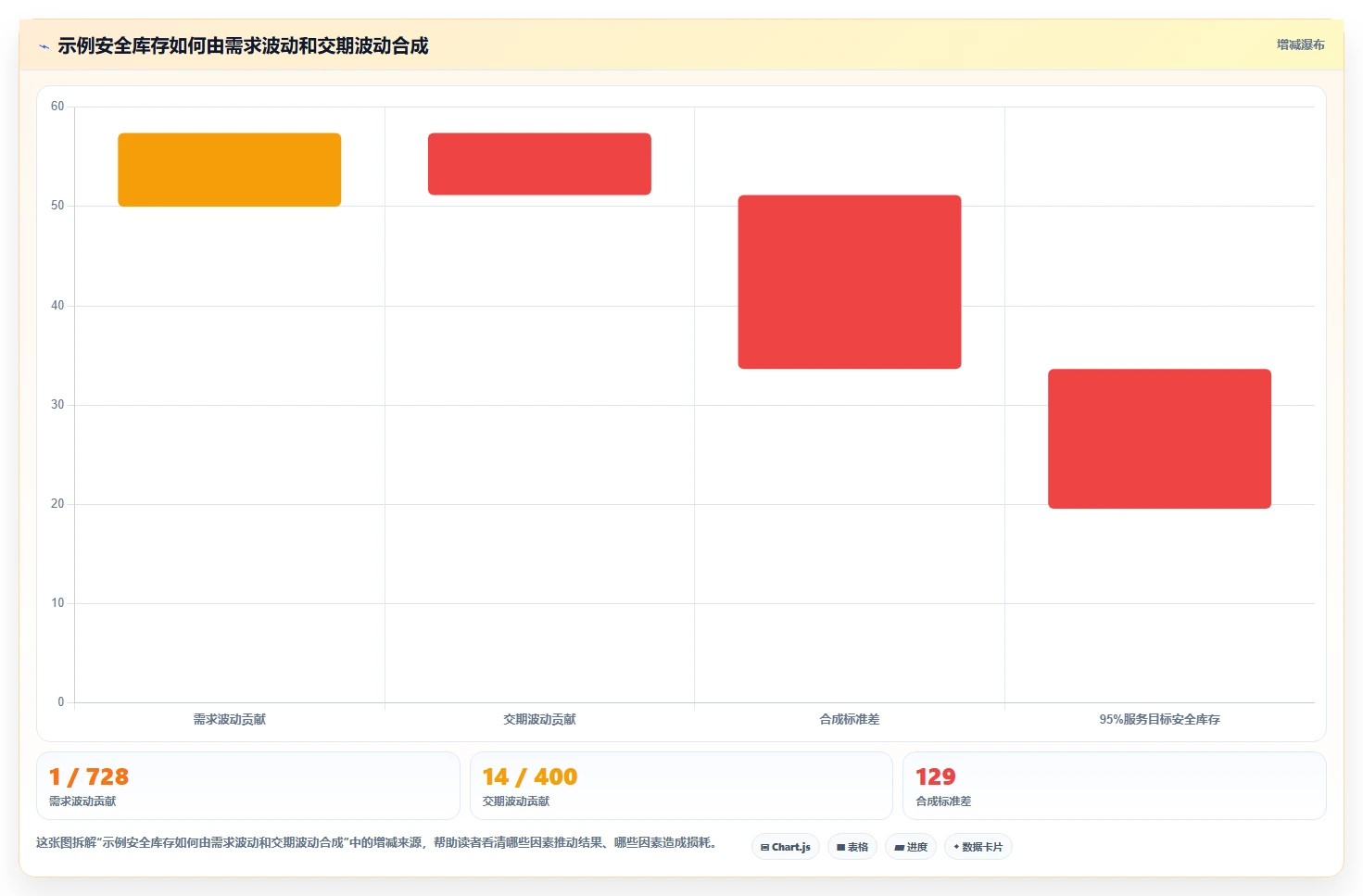Select the red 合成标准差 bar
1363x896 pixels.
850,282
